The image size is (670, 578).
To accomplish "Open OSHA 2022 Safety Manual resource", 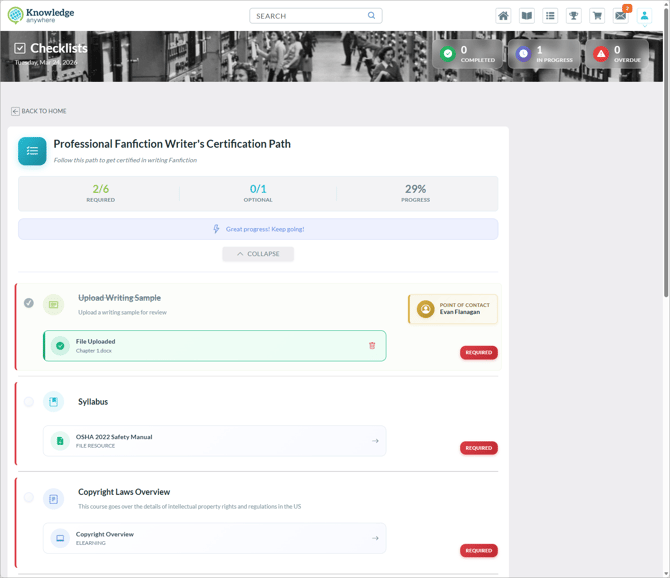I will click(214, 441).
